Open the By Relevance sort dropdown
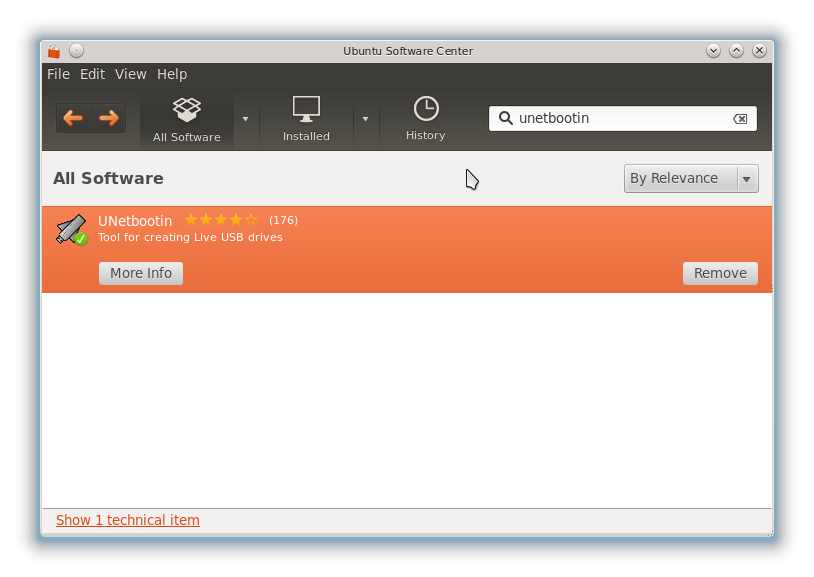 point(691,179)
